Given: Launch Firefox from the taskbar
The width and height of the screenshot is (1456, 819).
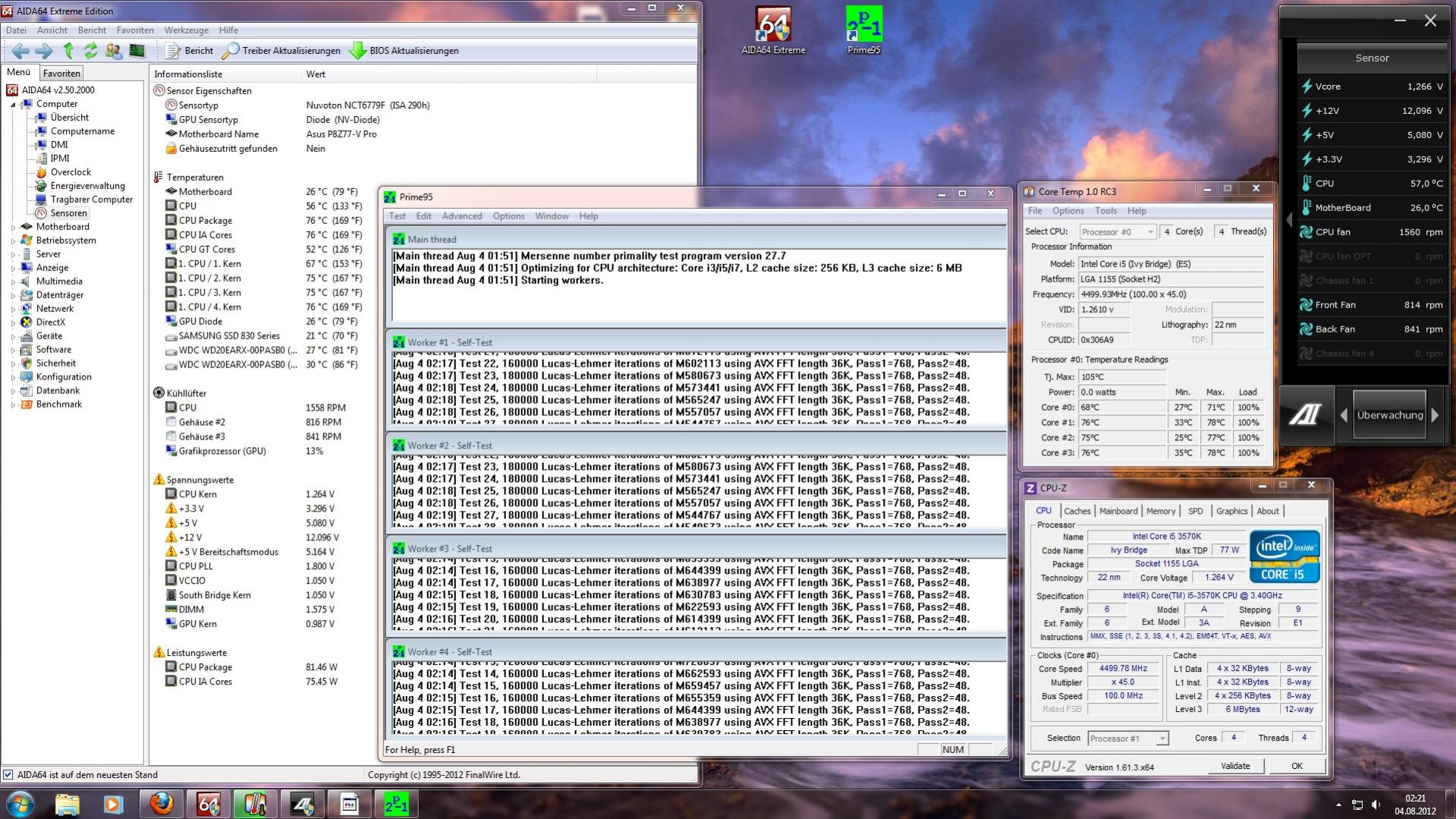Looking at the screenshot, I should click(161, 804).
